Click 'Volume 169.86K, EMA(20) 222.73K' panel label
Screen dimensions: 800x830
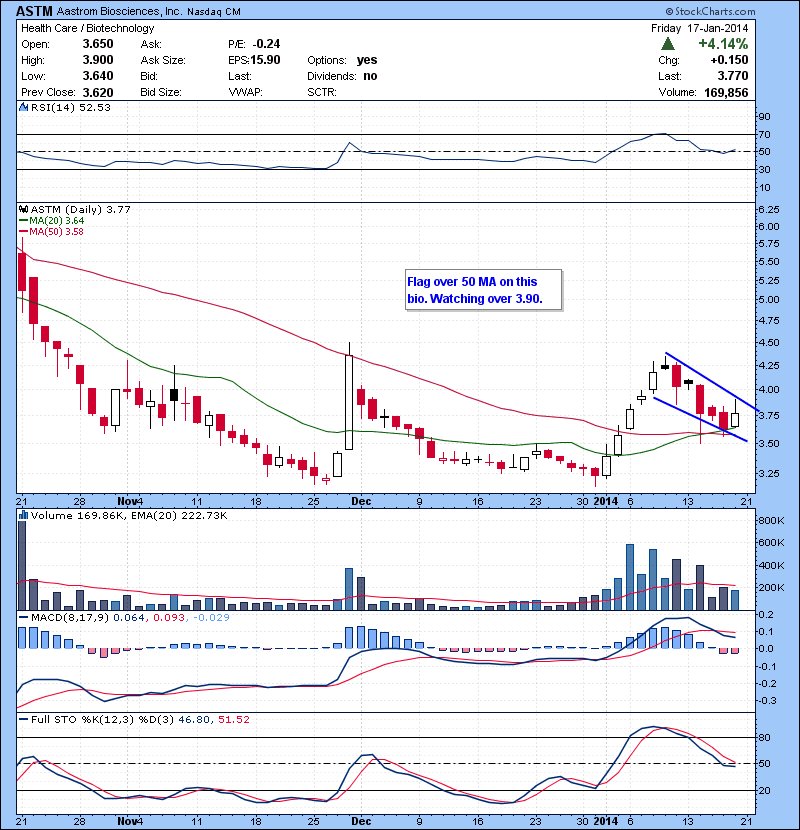(129, 515)
